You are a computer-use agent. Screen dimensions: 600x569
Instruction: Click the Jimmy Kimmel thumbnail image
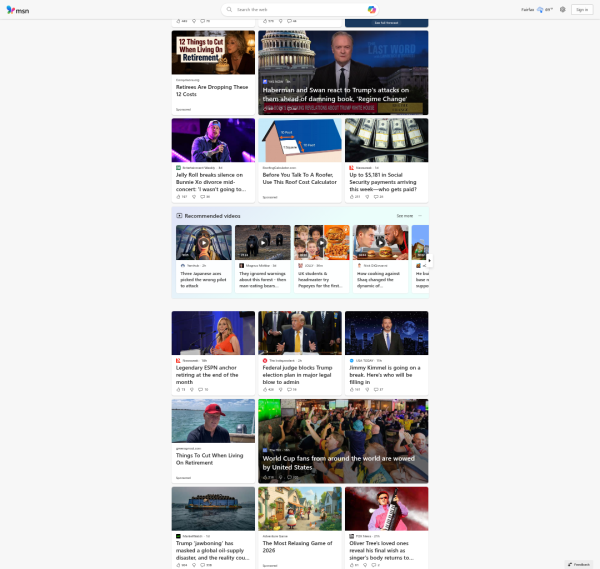click(x=386, y=333)
